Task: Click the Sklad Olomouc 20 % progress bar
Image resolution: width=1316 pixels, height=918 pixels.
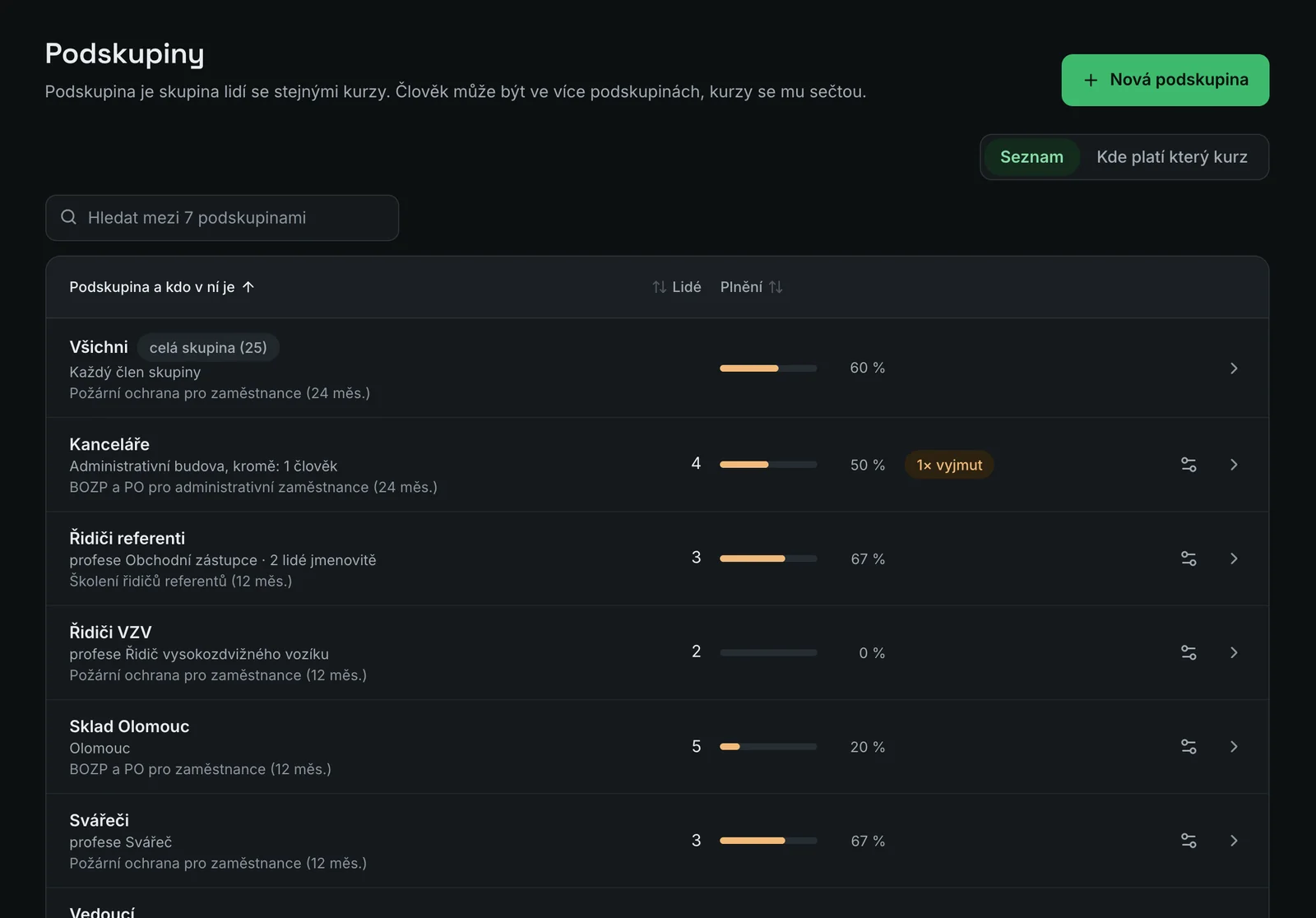Action: tap(768, 747)
